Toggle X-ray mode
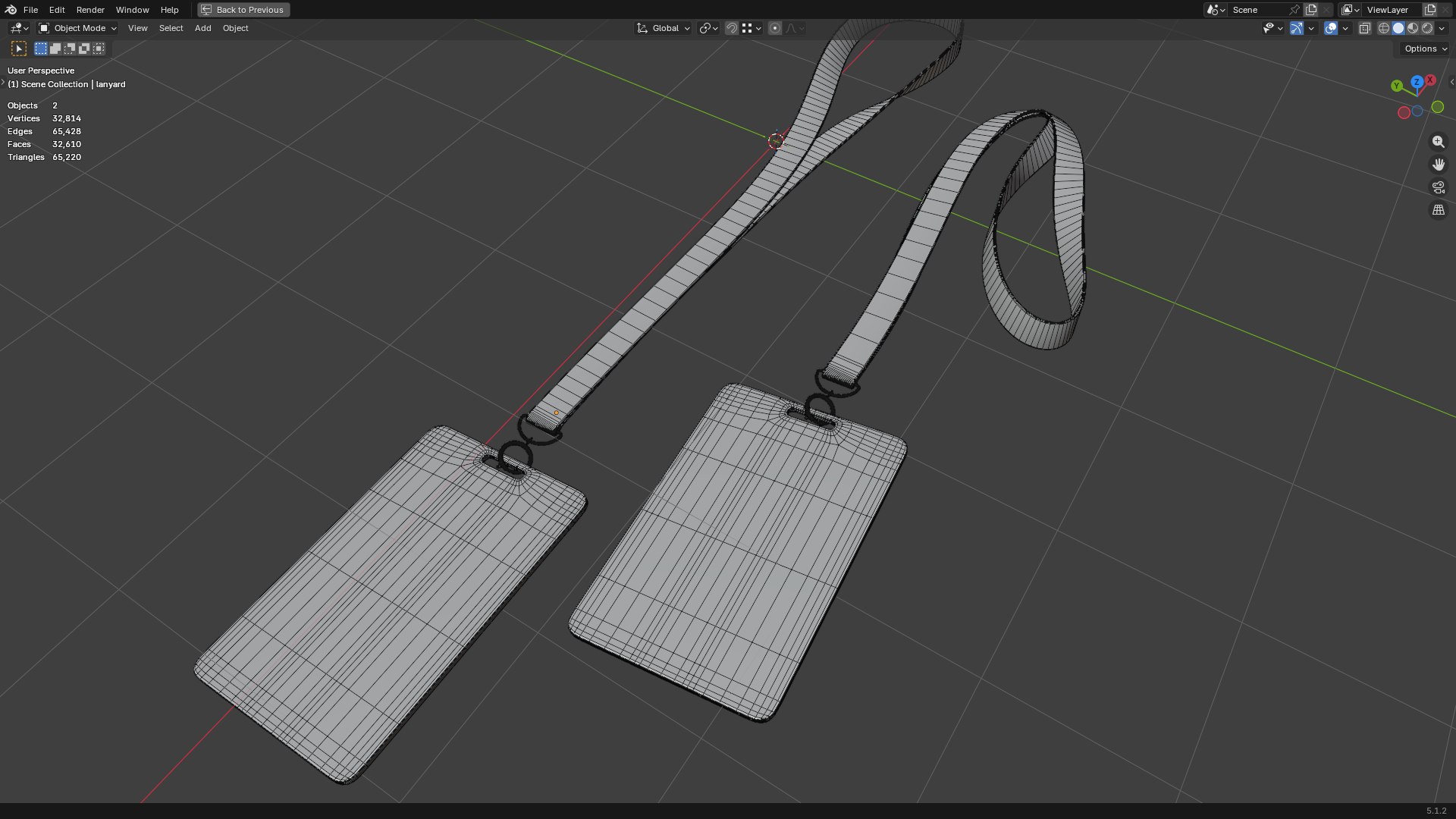 click(x=1365, y=28)
